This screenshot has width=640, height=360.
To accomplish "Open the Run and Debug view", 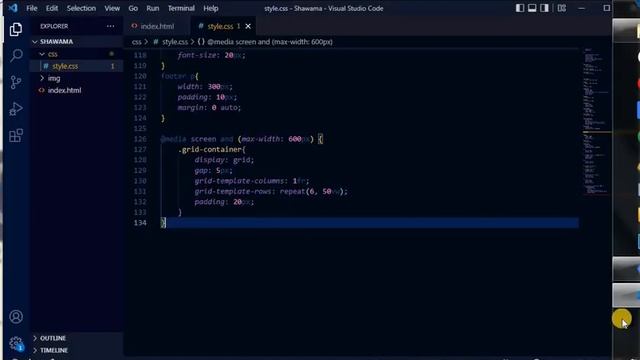I will coord(16,109).
